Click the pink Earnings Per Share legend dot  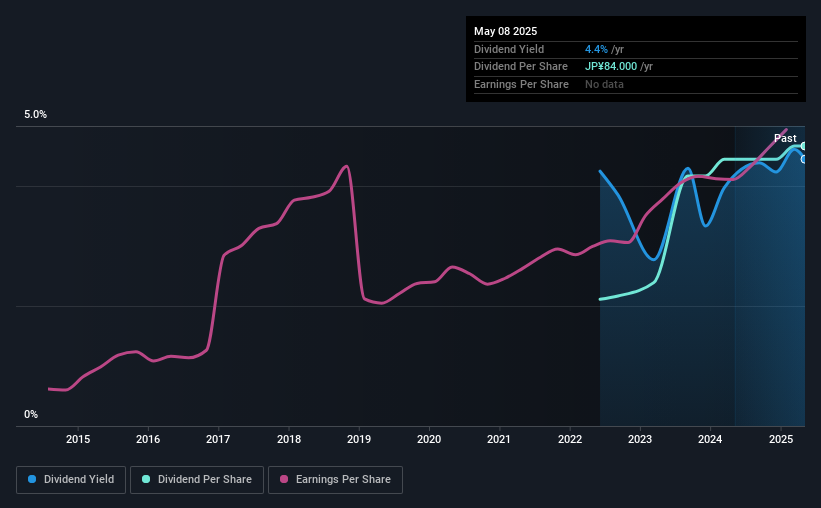(284, 479)
